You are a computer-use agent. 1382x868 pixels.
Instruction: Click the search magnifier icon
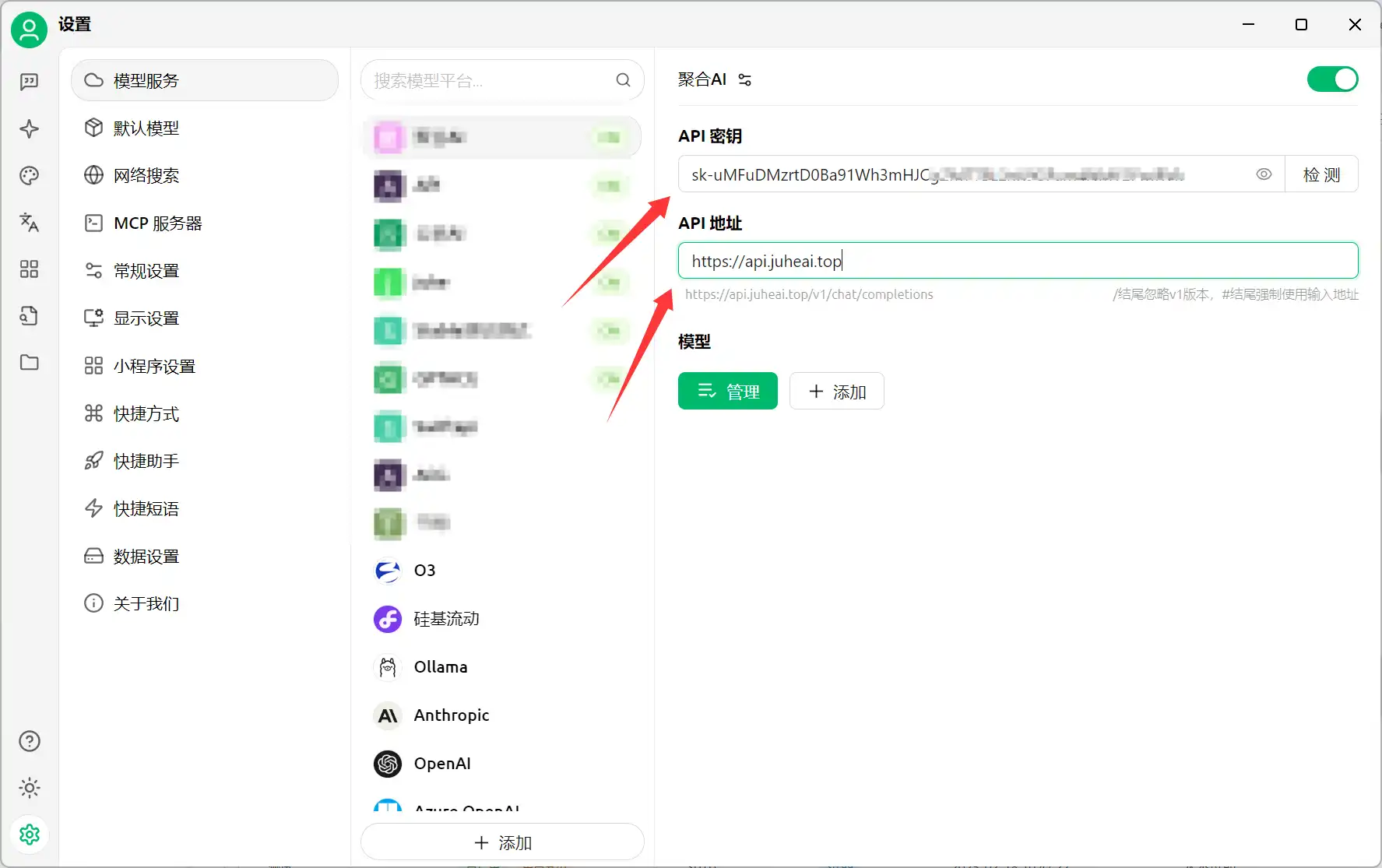click(x=623, y=80)
